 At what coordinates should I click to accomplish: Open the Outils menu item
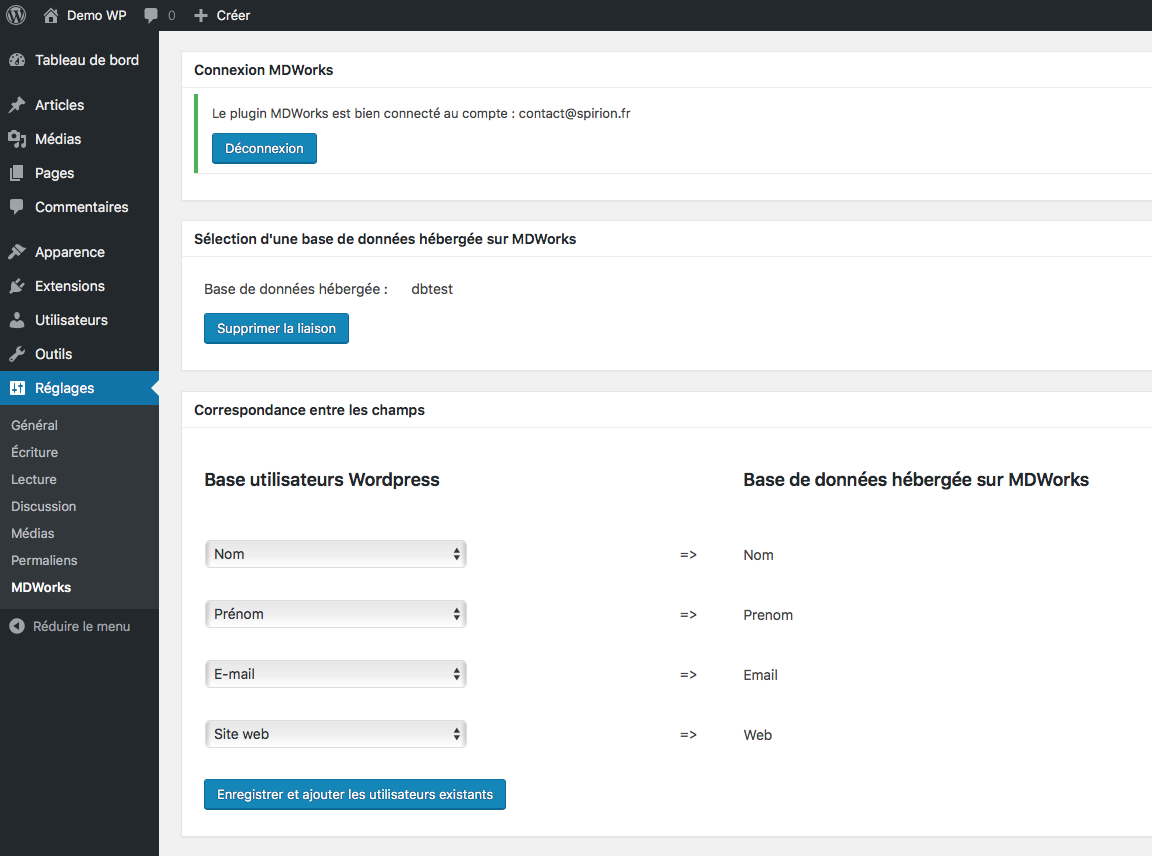(79, 354)
